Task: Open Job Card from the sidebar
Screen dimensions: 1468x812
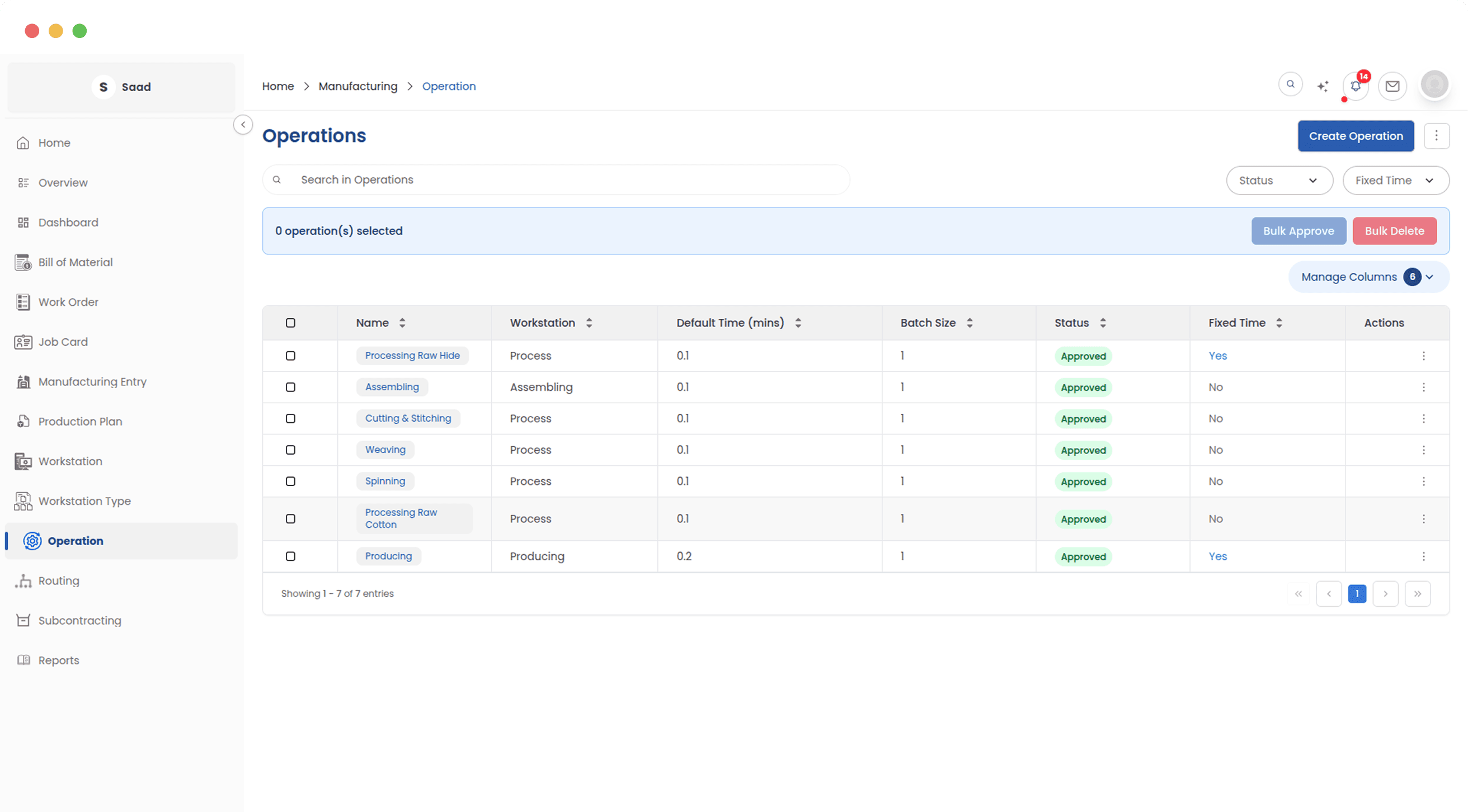Action: pyautogui.click(x=63, y=341)
